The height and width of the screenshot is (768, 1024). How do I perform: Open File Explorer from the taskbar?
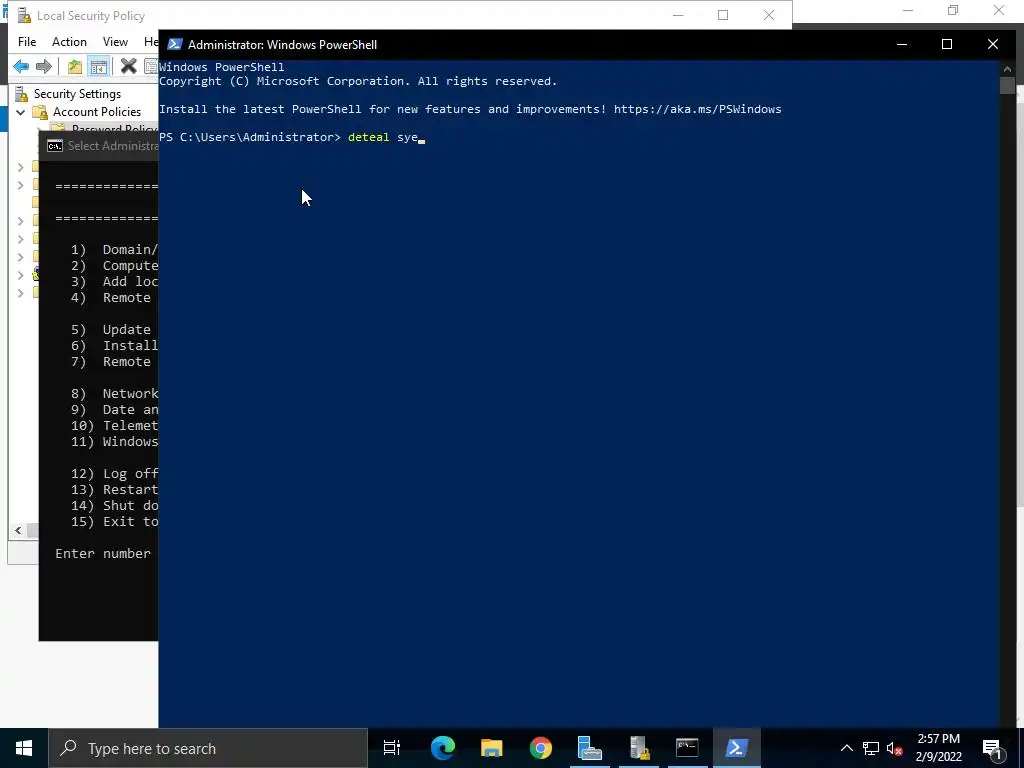pyautogui.click(x=491, y=748)
